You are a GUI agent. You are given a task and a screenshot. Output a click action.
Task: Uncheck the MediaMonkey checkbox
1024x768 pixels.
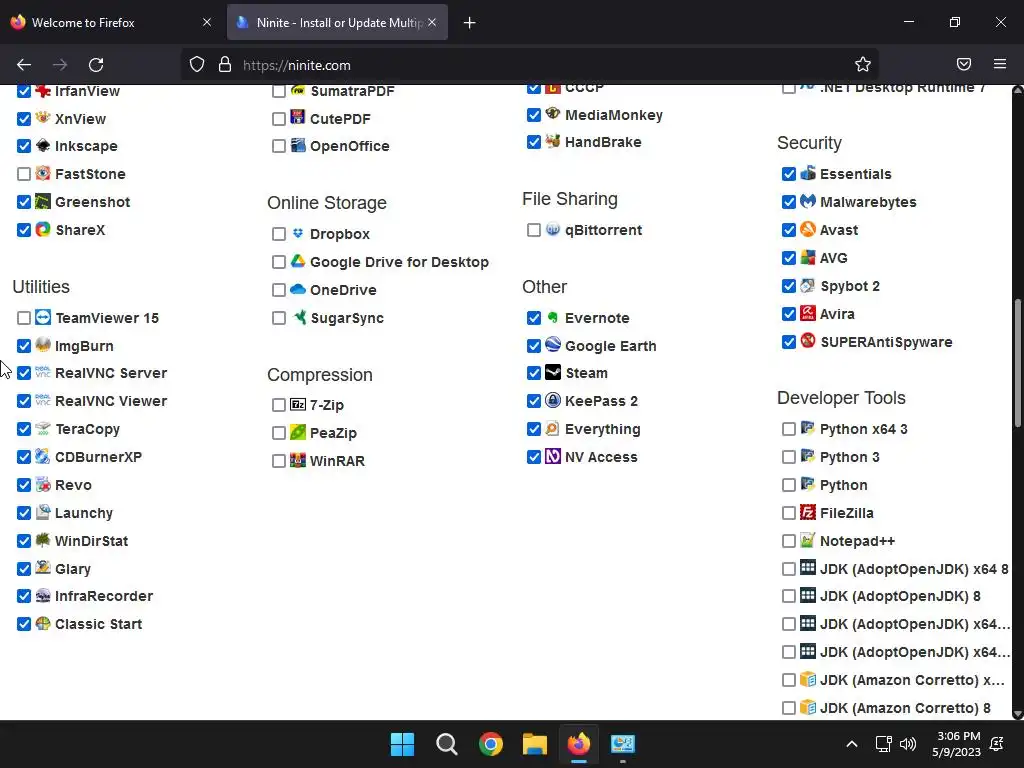pos(534,115)
